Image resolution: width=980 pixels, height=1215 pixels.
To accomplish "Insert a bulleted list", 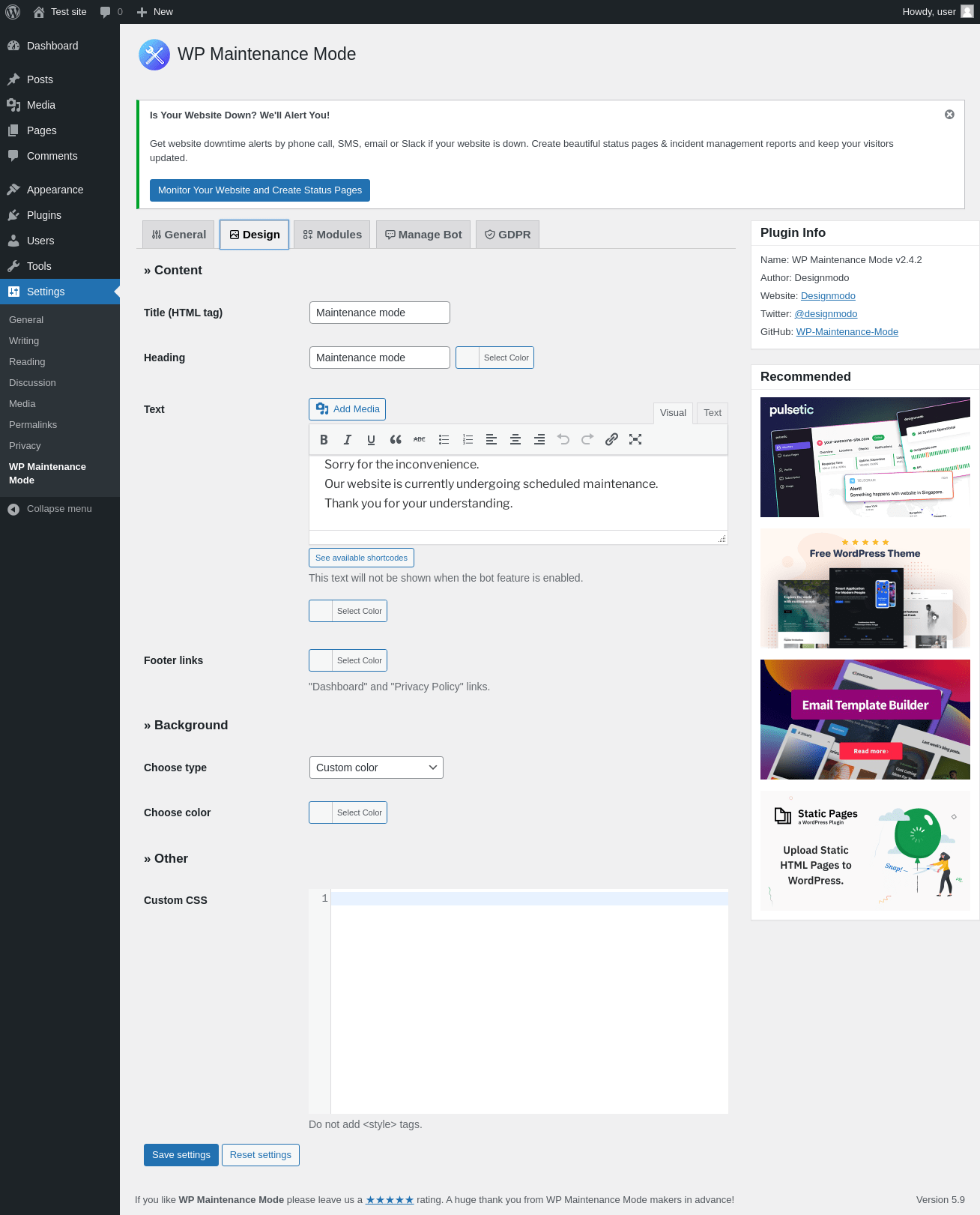I will [x=444, y=439].
